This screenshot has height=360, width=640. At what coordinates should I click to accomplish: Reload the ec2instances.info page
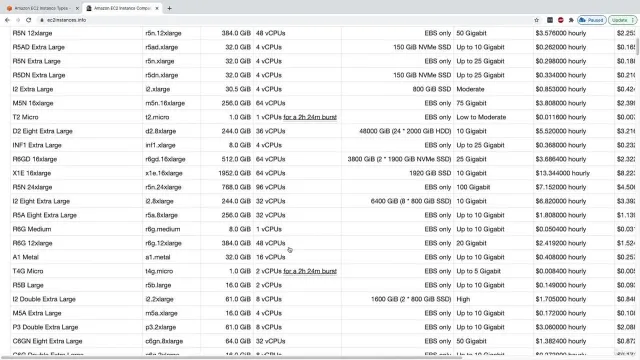29,20
